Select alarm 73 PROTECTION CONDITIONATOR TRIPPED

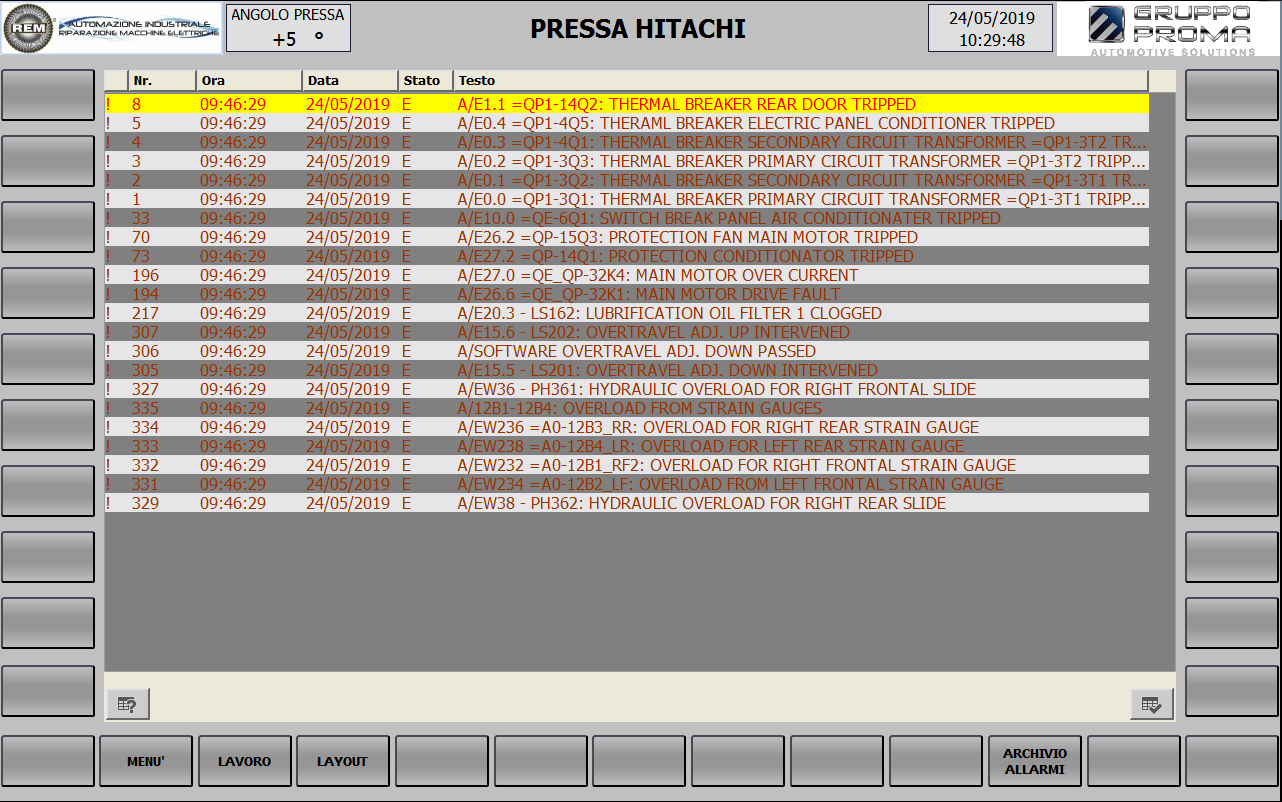626,256
